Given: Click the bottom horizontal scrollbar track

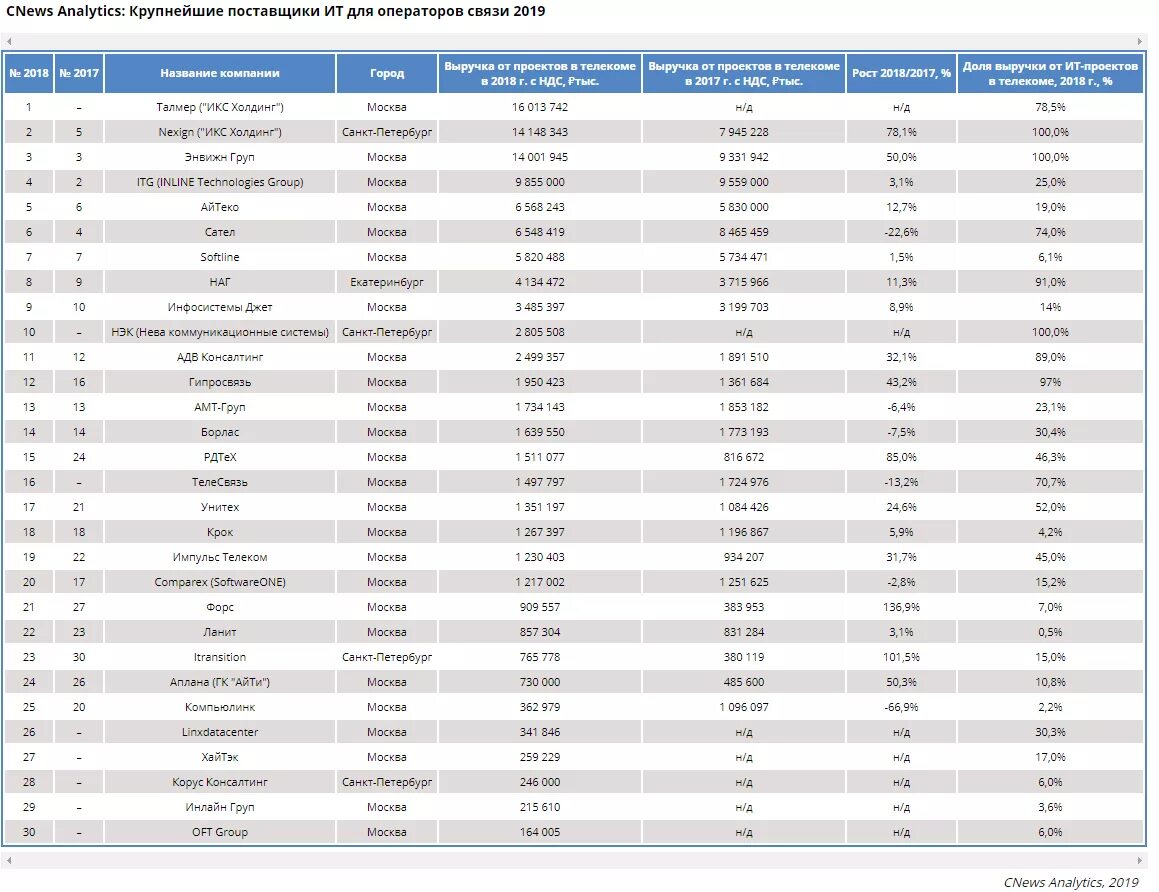Looking at the screenshot, I should pos(574,860).
